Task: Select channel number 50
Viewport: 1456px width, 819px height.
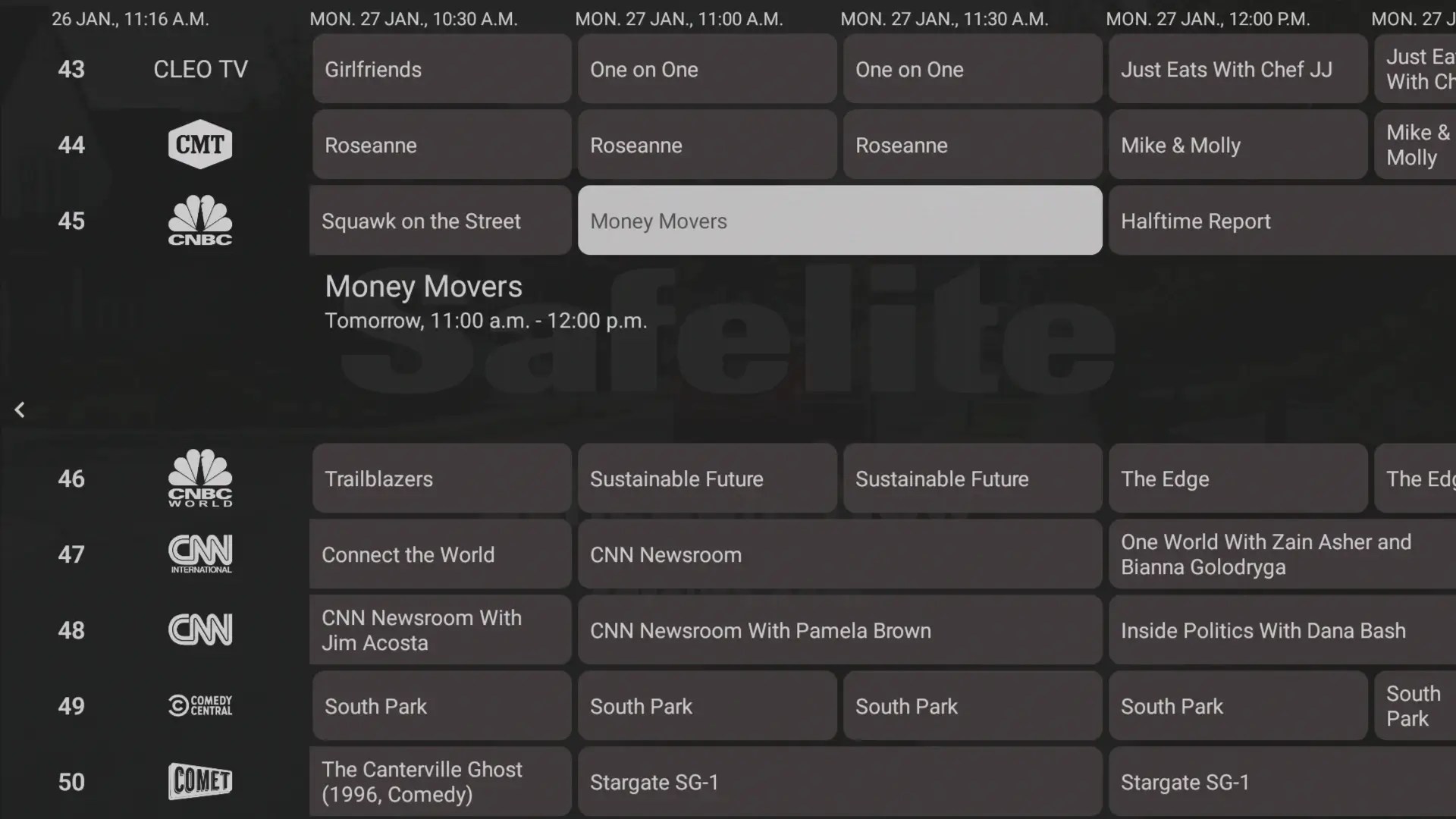Action: point(71,782)
